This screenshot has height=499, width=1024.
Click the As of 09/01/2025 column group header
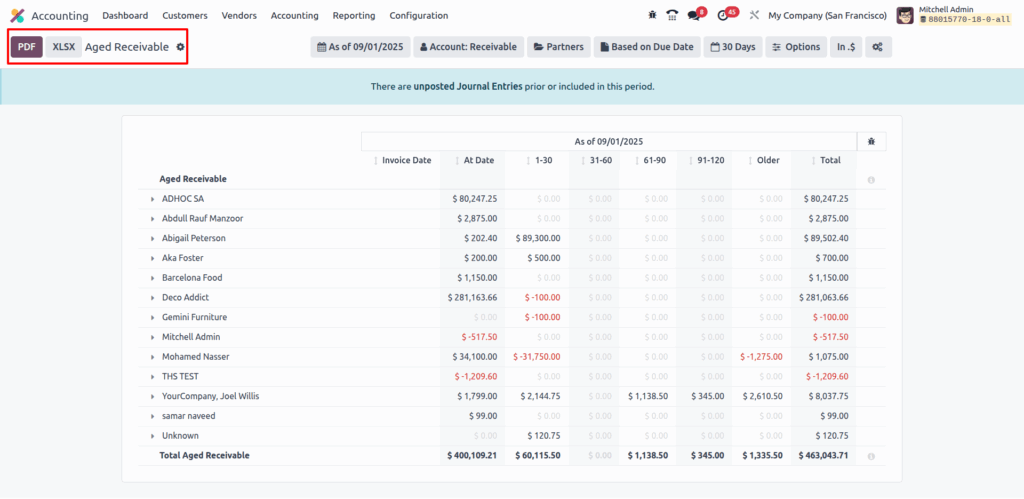tap(609, 141)
